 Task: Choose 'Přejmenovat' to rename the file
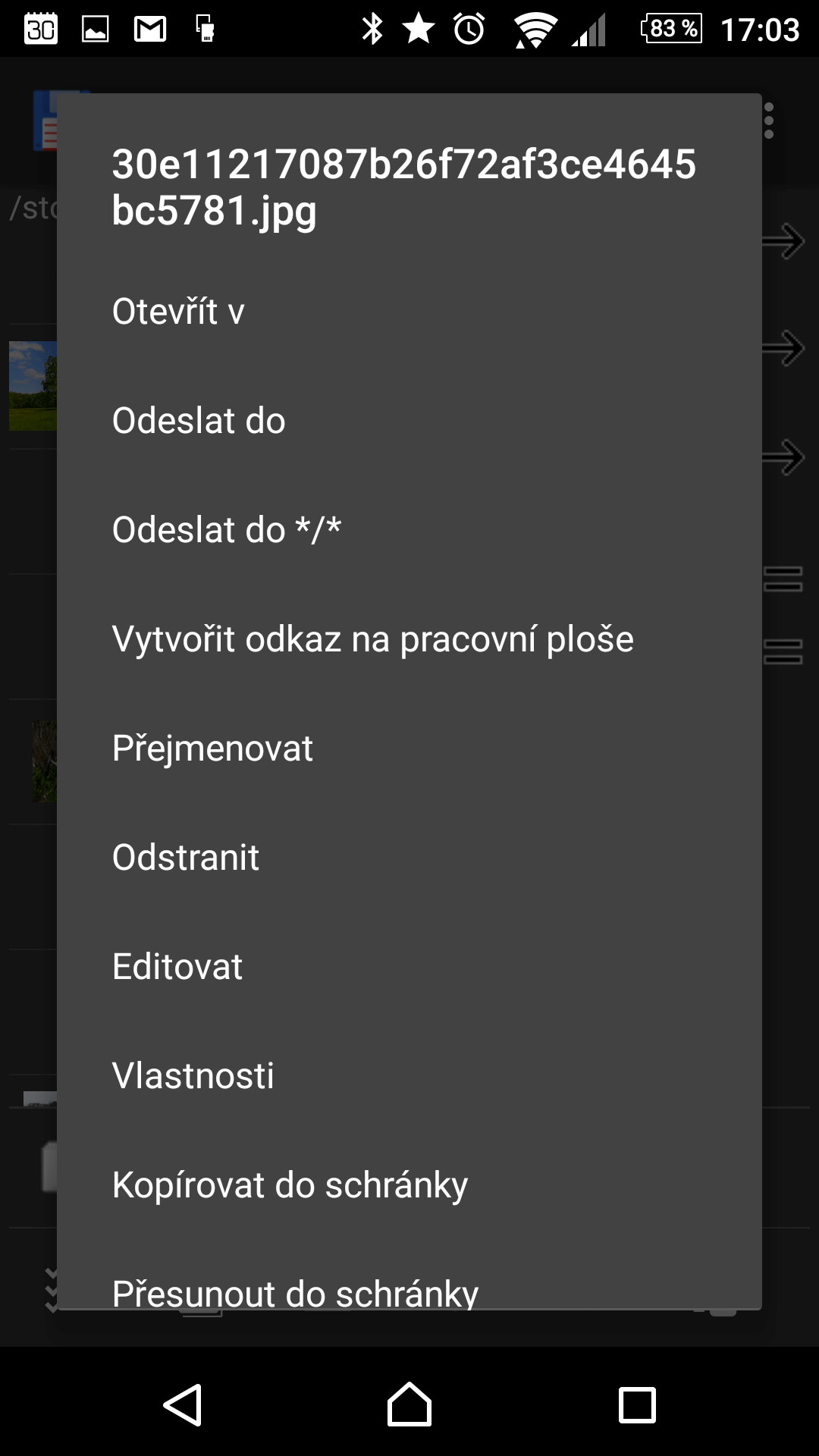pos(409,748)
